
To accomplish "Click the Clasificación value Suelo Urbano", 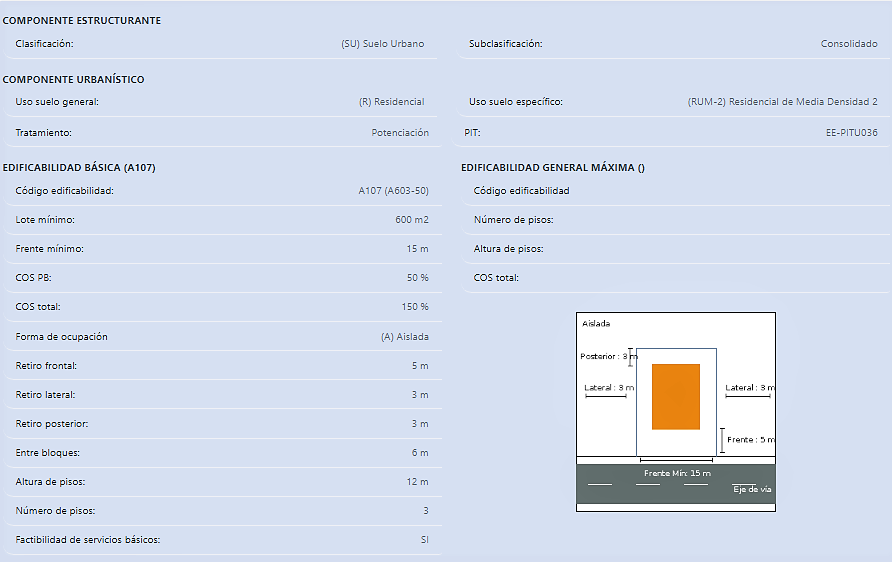I will click(383, 44).
